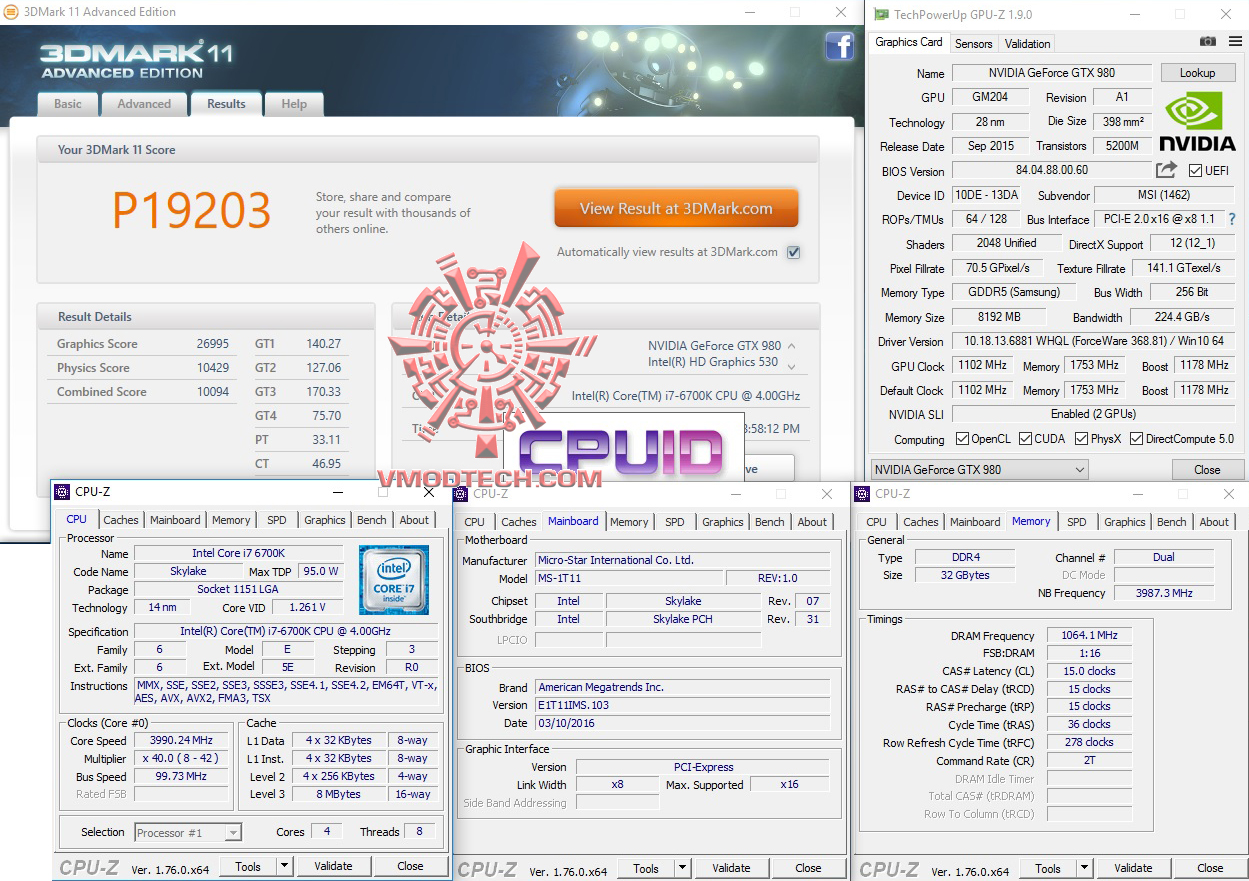
Task: Click the Lookup button in GPU-Z
Action: click(1197, 73)
